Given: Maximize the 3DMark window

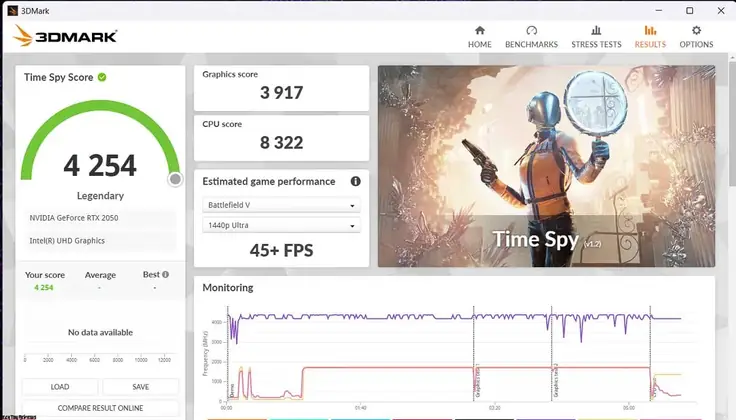Looking at the screenshot, I should tap(690, 10).
